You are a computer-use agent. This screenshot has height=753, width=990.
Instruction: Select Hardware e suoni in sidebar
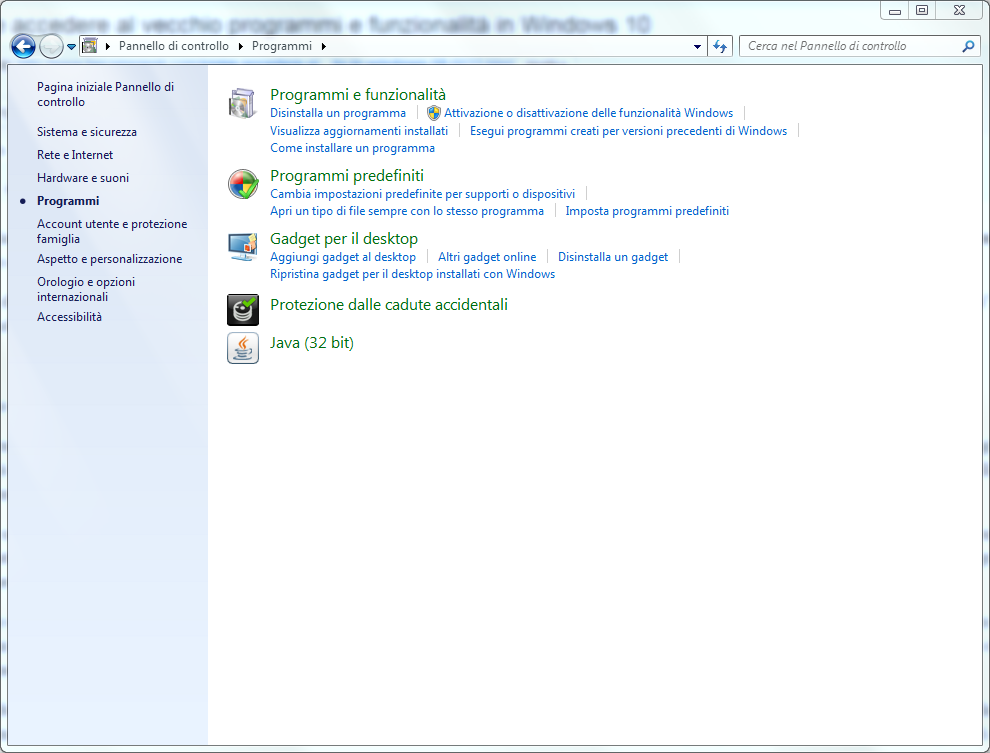(x=83, y=178)
